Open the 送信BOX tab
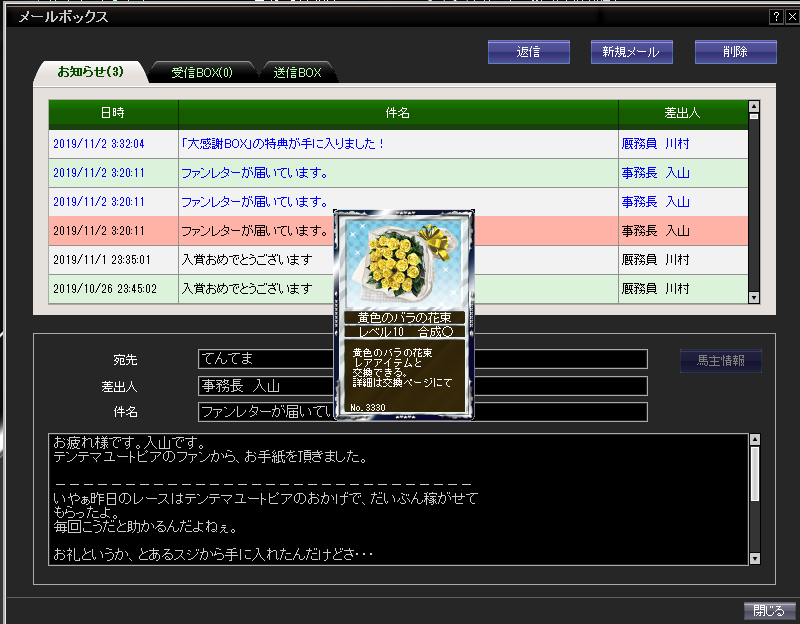This screenshot has height=624, width=800. point(297,72)
